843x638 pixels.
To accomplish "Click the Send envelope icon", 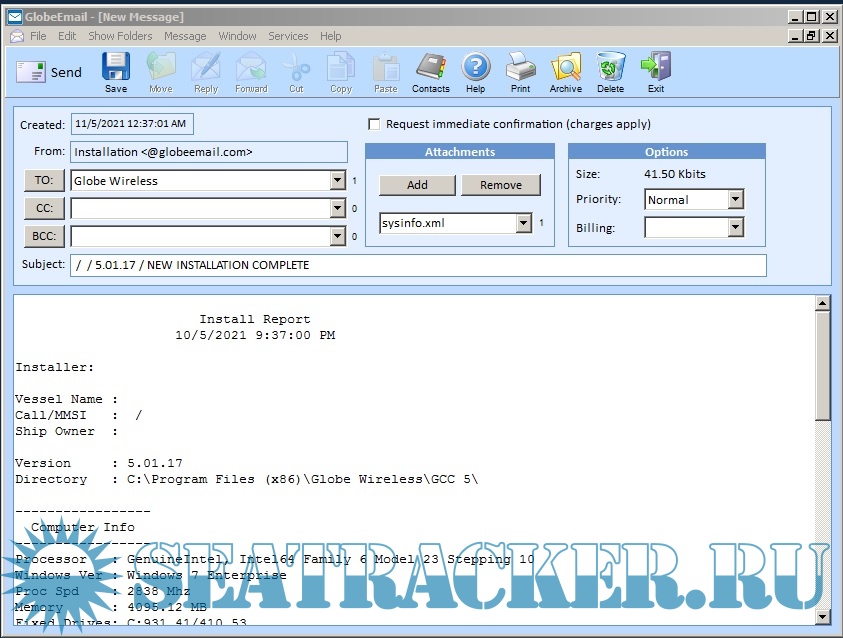I will [x=30, y=72].
